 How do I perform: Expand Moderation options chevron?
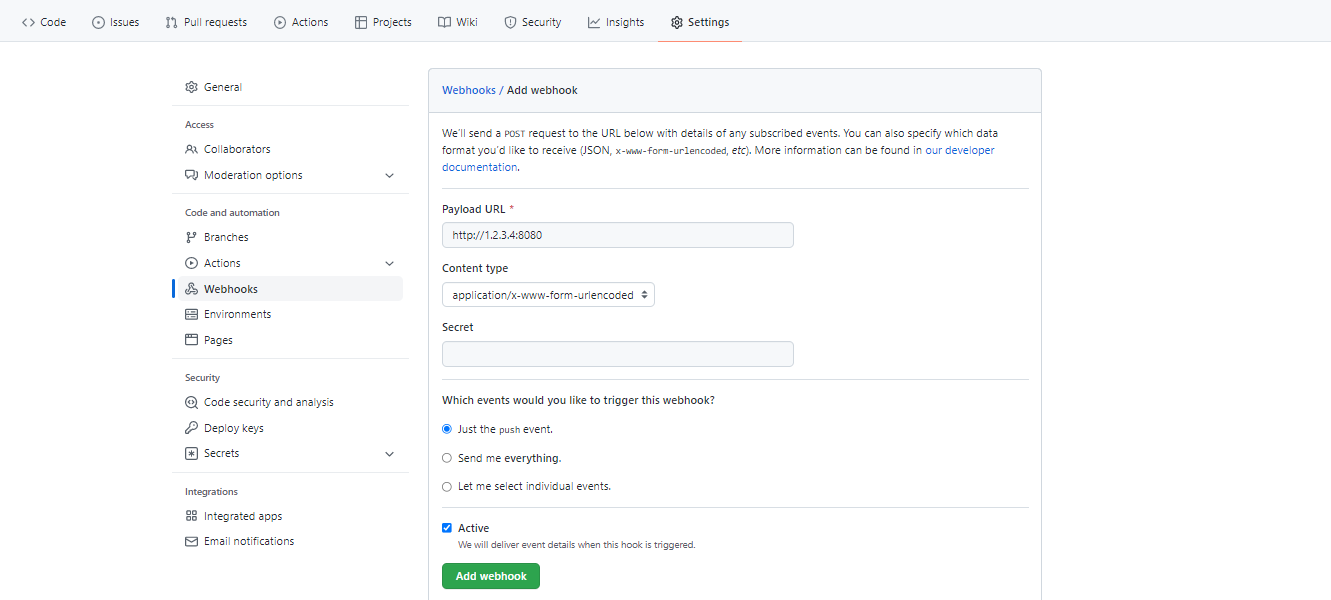click(389, 175)
